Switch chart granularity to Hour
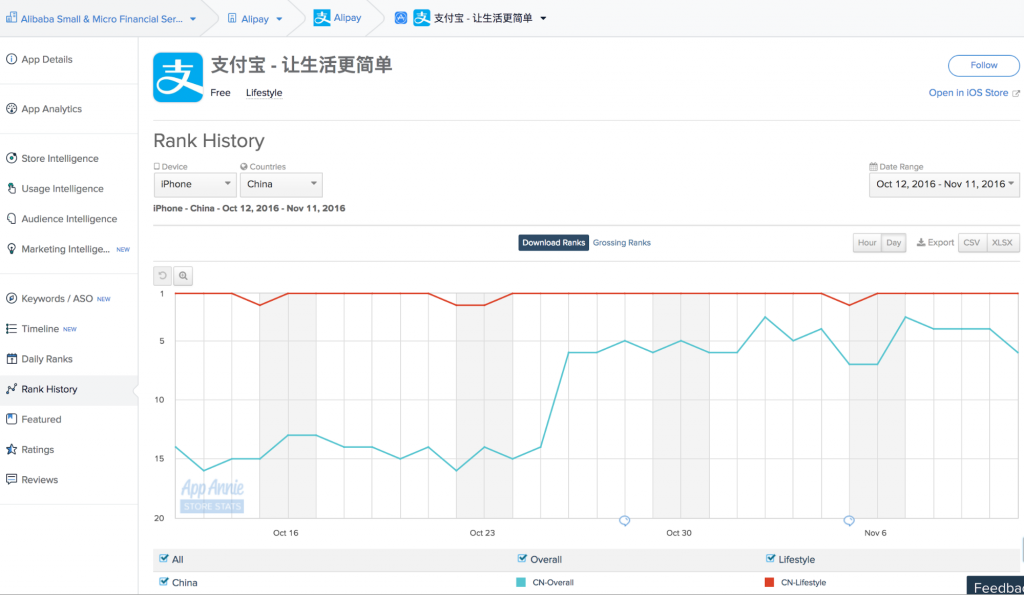Image resolution: width=1024 pixels, height=595 pixels. pyautogui.click(x=867, y=242)
